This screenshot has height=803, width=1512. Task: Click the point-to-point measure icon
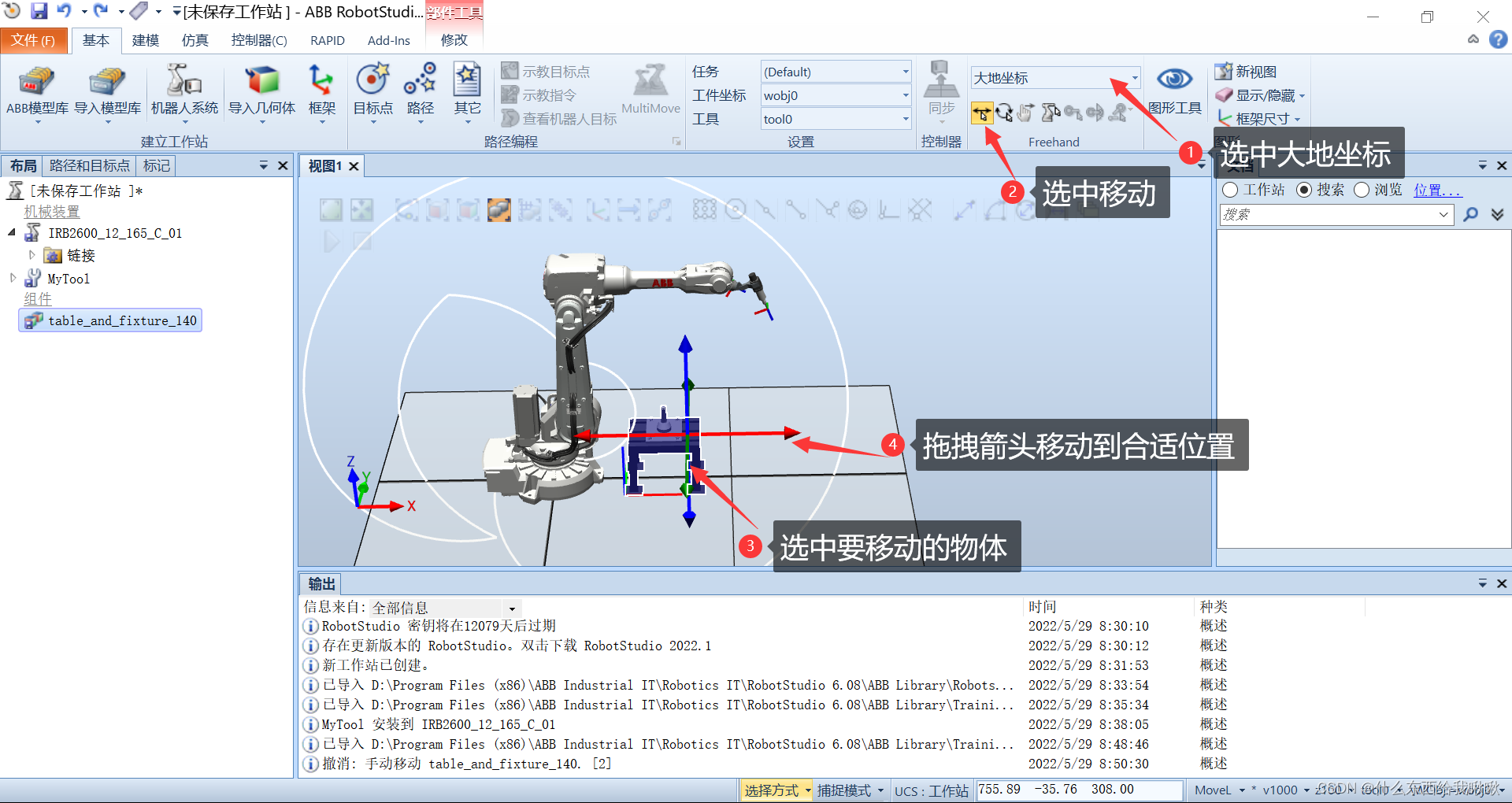tap(964, 209)
